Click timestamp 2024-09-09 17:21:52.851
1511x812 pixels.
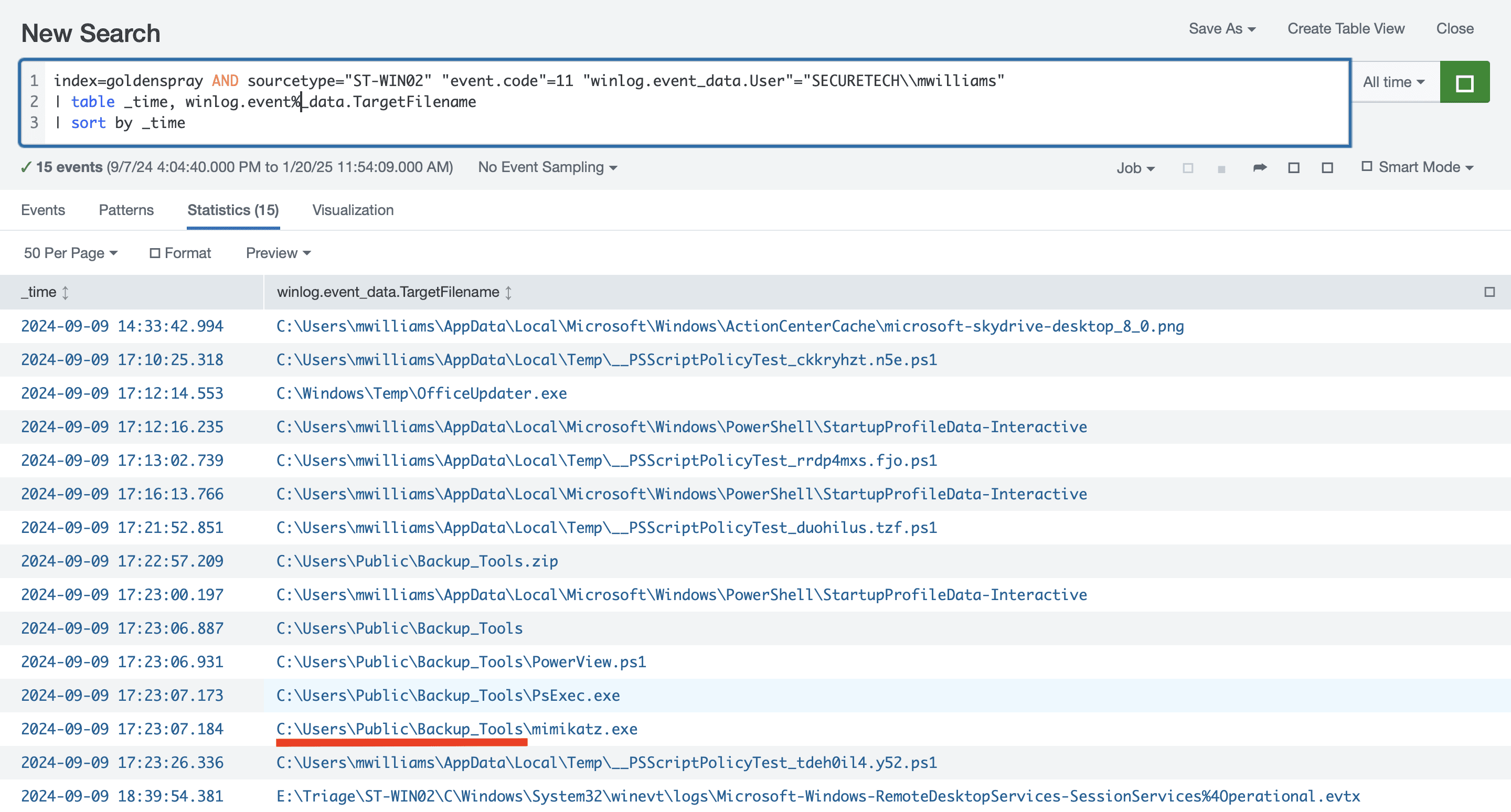tap(122, 528)
